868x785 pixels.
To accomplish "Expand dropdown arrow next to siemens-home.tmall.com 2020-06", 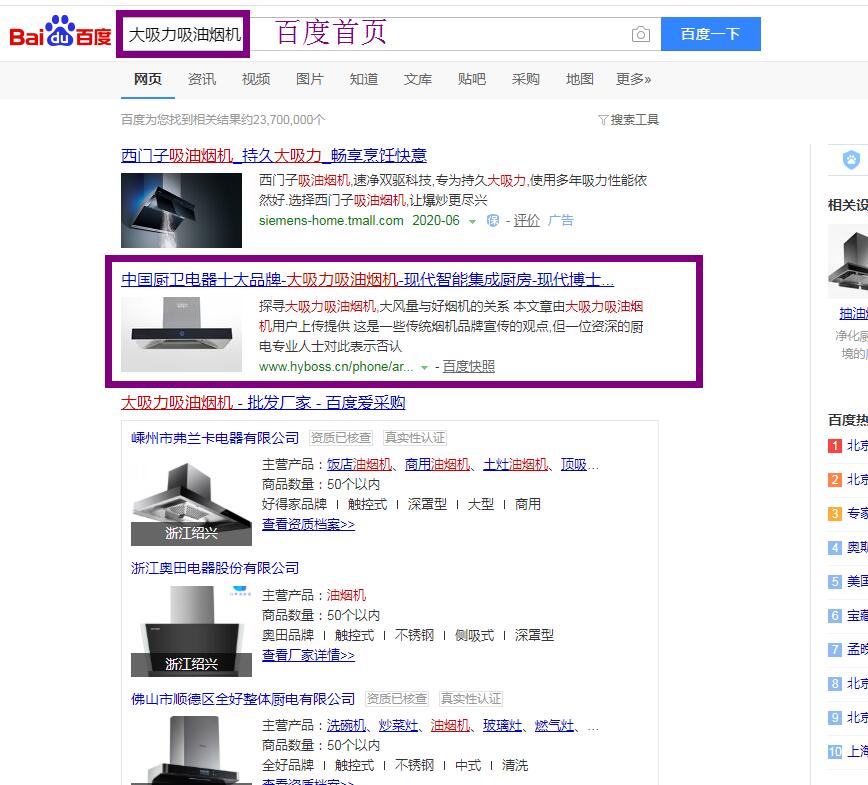I will (473, 222).
